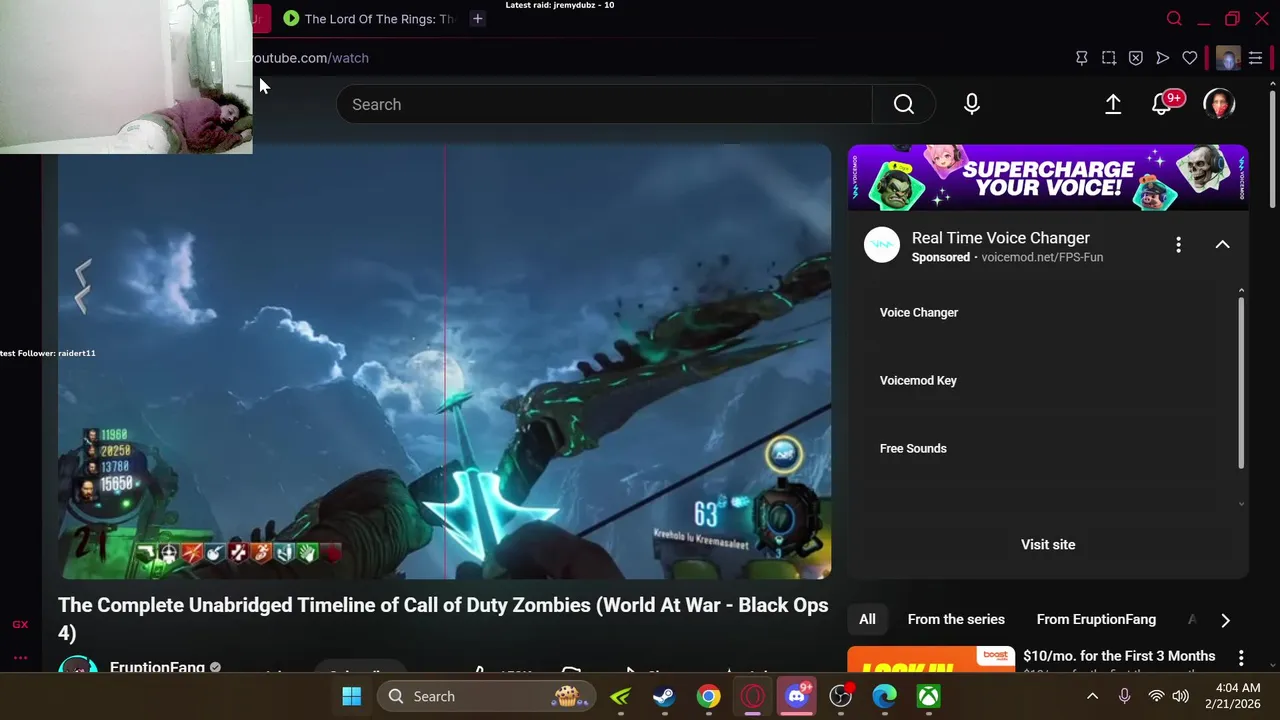Click the taskbar microphone tray icon
Viewport: 1280px width, 720px height.
(1124, 696)
